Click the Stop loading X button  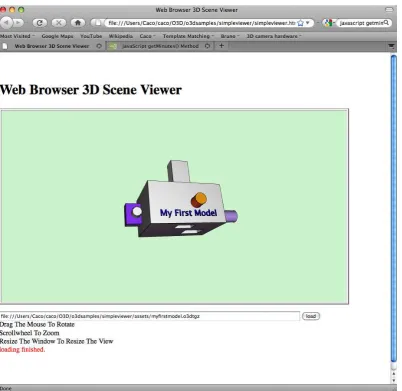tap(59, 23)
